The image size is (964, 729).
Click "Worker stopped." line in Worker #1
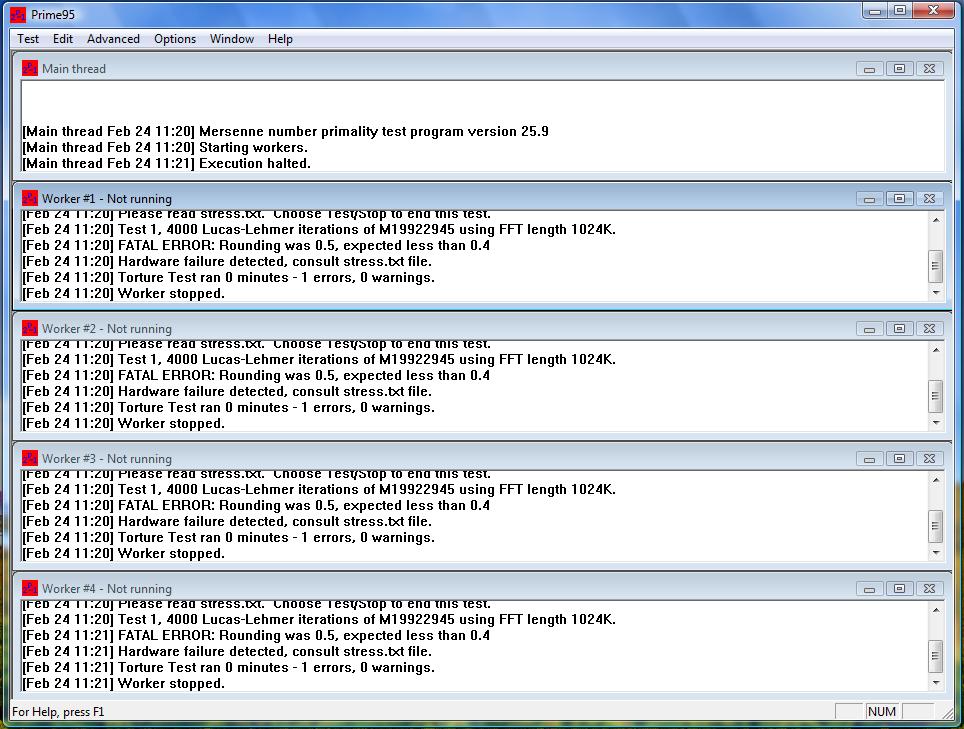coord(124,293)
